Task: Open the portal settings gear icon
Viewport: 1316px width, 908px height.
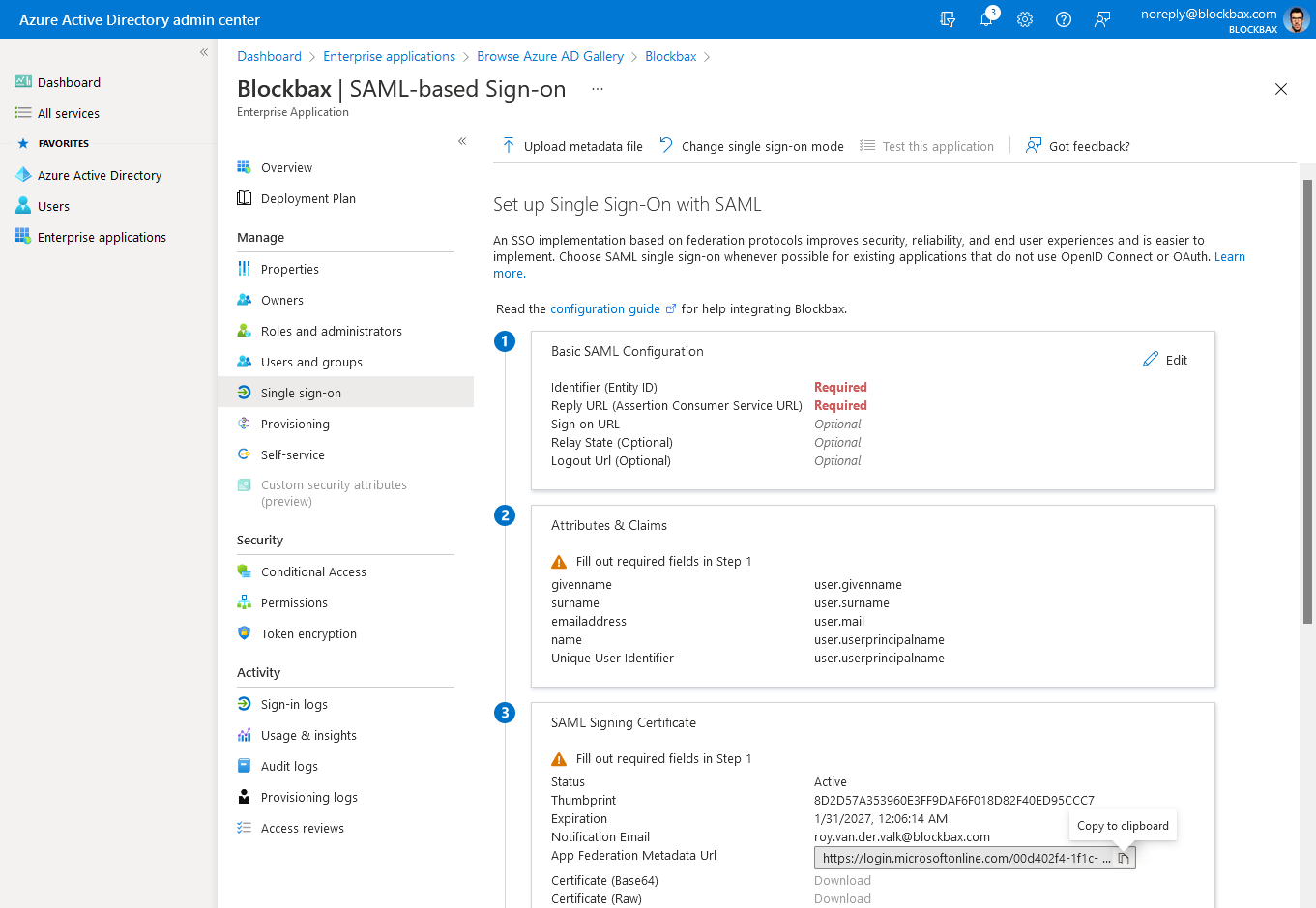Action: click(x=1025, y=19)
